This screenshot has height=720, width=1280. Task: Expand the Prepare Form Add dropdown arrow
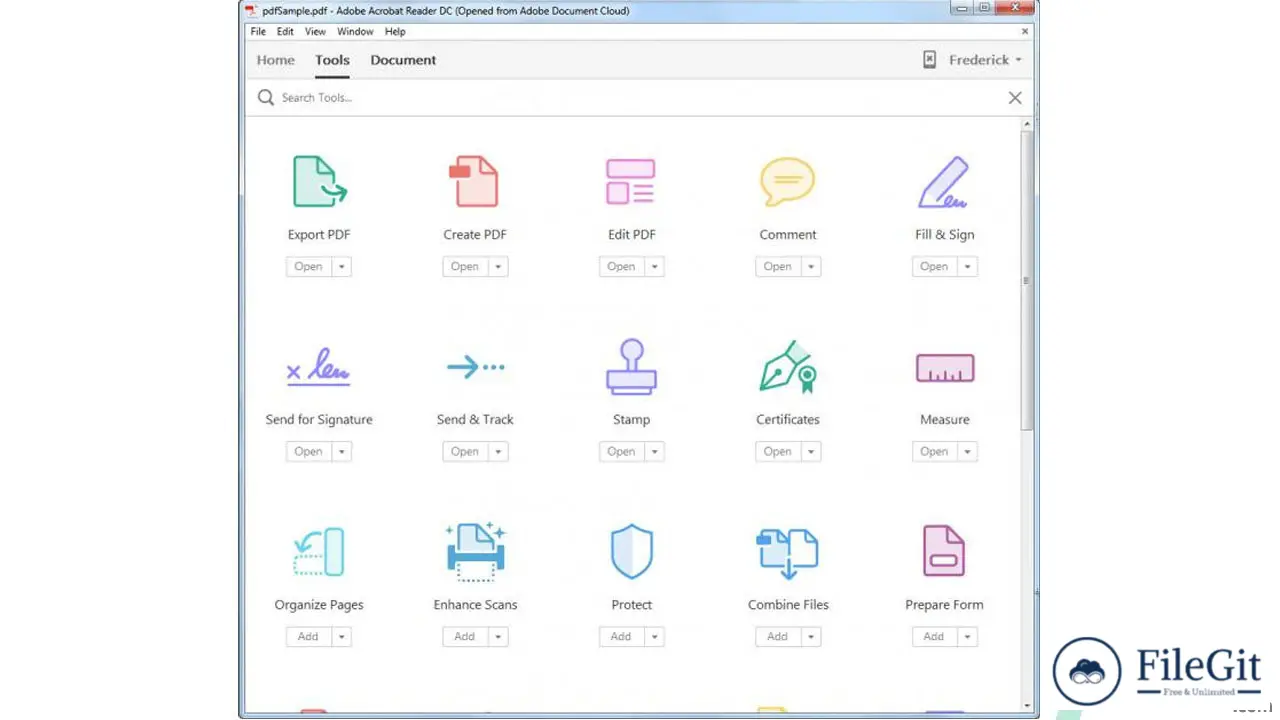point(967,637)
